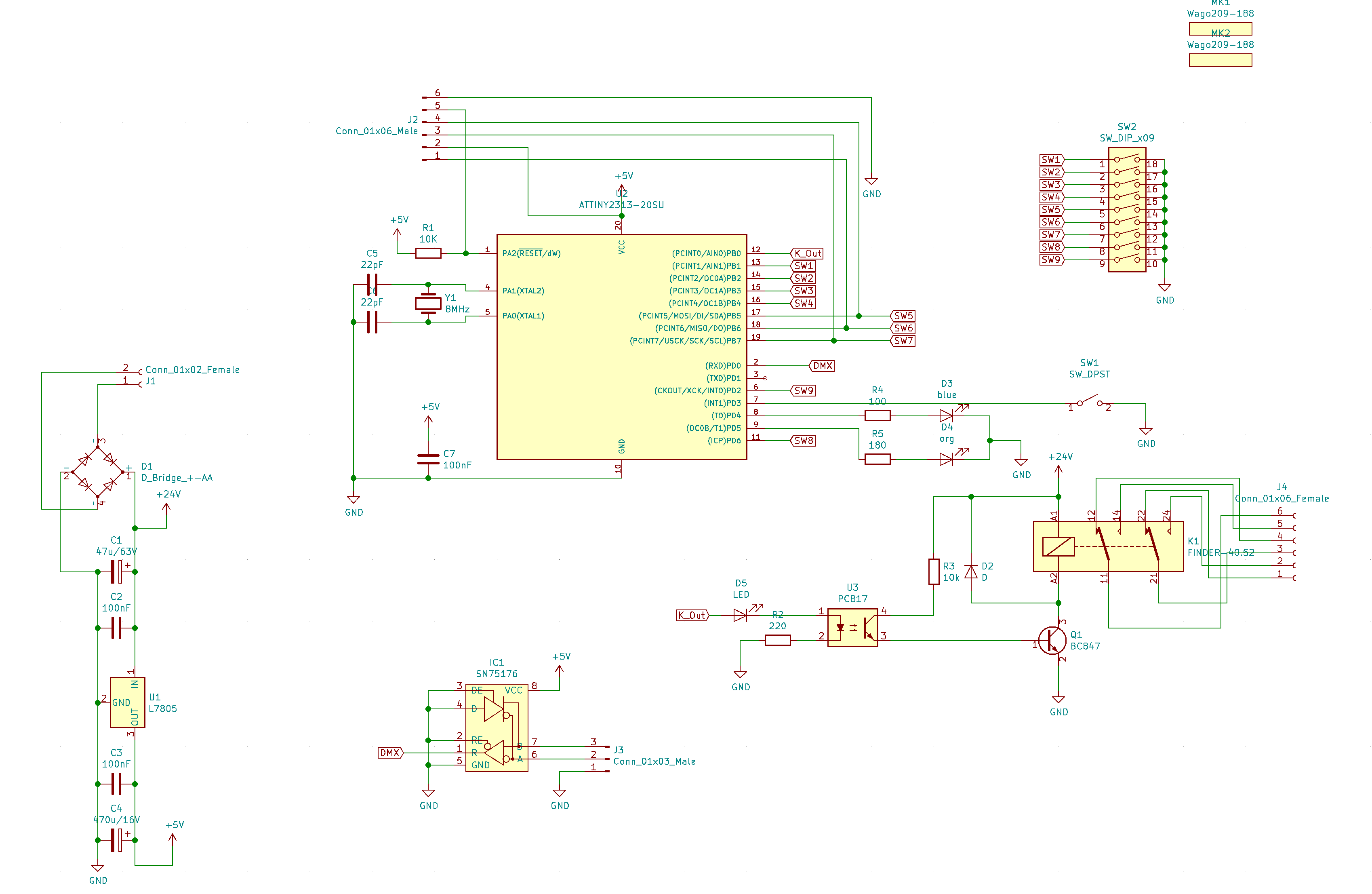Click the D1 bridge rectifier symbol

(97, 472)
